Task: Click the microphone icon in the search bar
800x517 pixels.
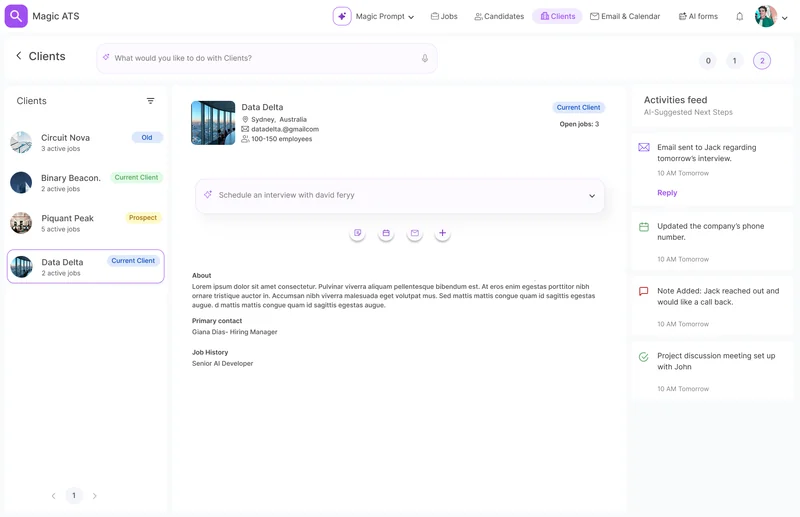Action: point(425,59)
